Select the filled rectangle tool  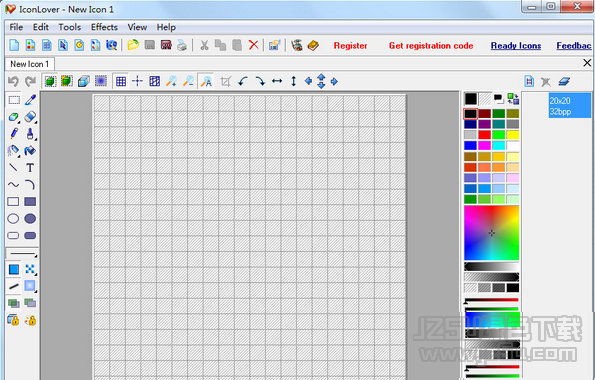pyautogui.click(x=30, y=202)
